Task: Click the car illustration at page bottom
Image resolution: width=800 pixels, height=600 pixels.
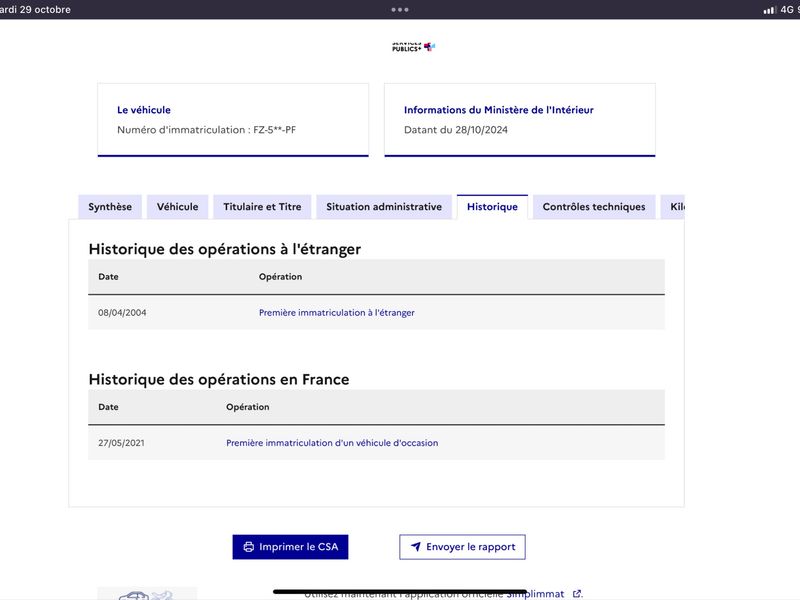Action: tap(147, 594)
